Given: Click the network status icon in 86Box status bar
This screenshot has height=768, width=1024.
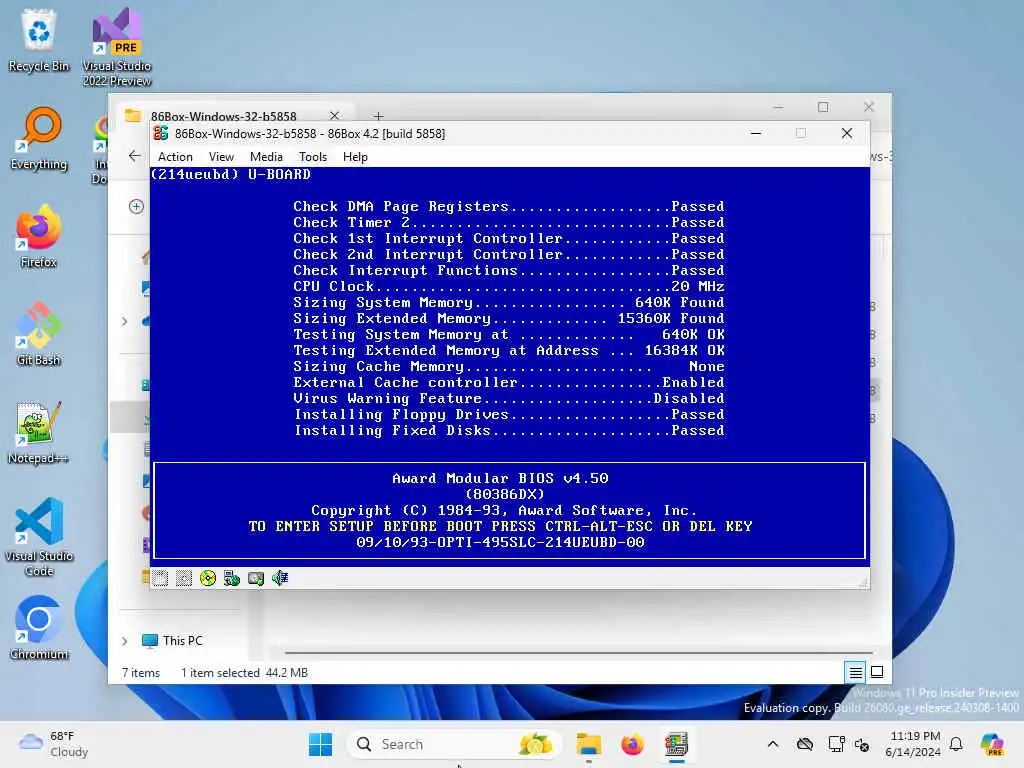Looking at the screenshot, I should pyautogui.click(x=232, y=578).
